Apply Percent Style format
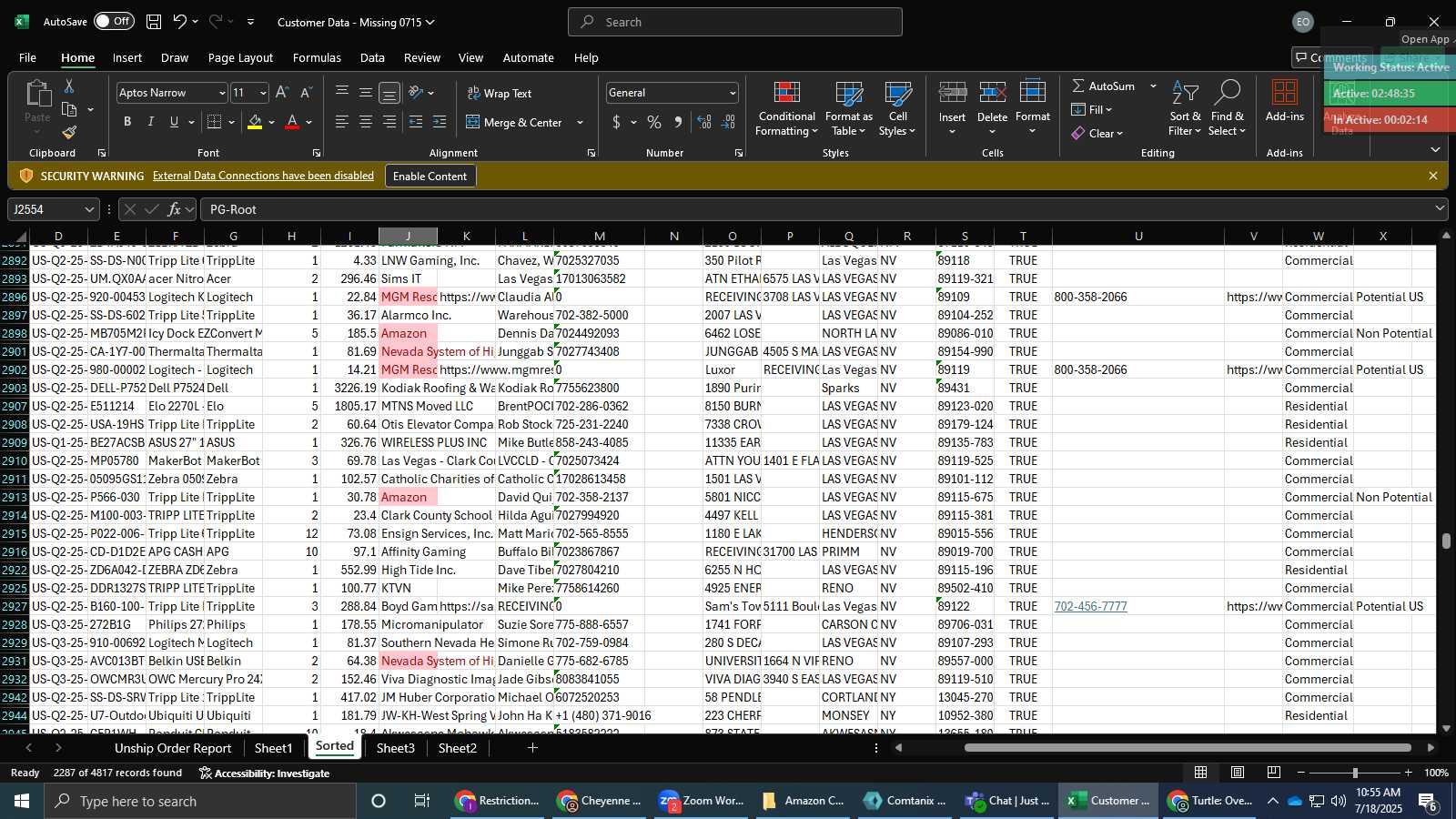Viewport: 1456px width, 819px height. click(654, 122)
